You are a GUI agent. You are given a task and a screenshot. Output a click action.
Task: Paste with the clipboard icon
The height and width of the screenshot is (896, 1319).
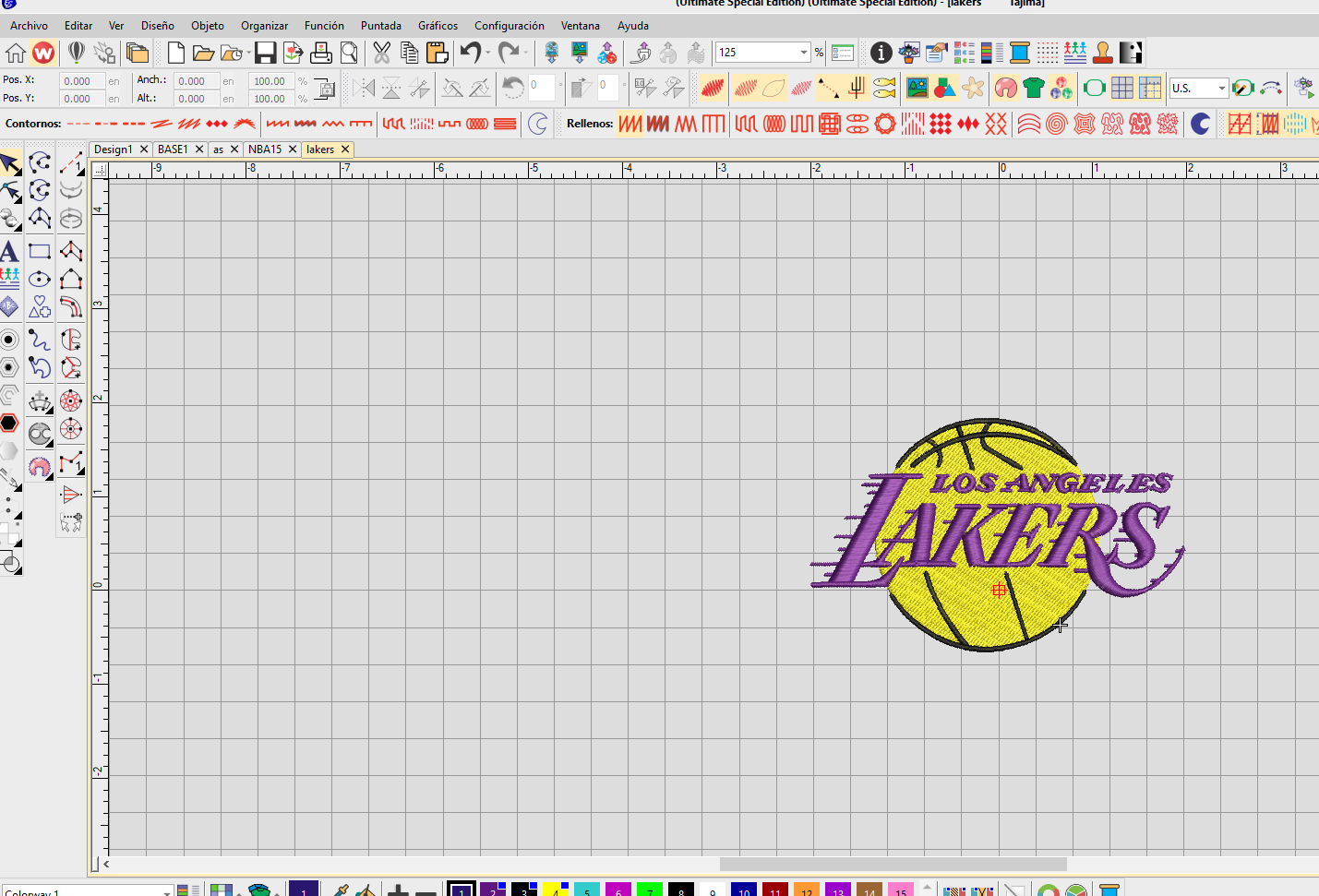click(x=438, y=53)
